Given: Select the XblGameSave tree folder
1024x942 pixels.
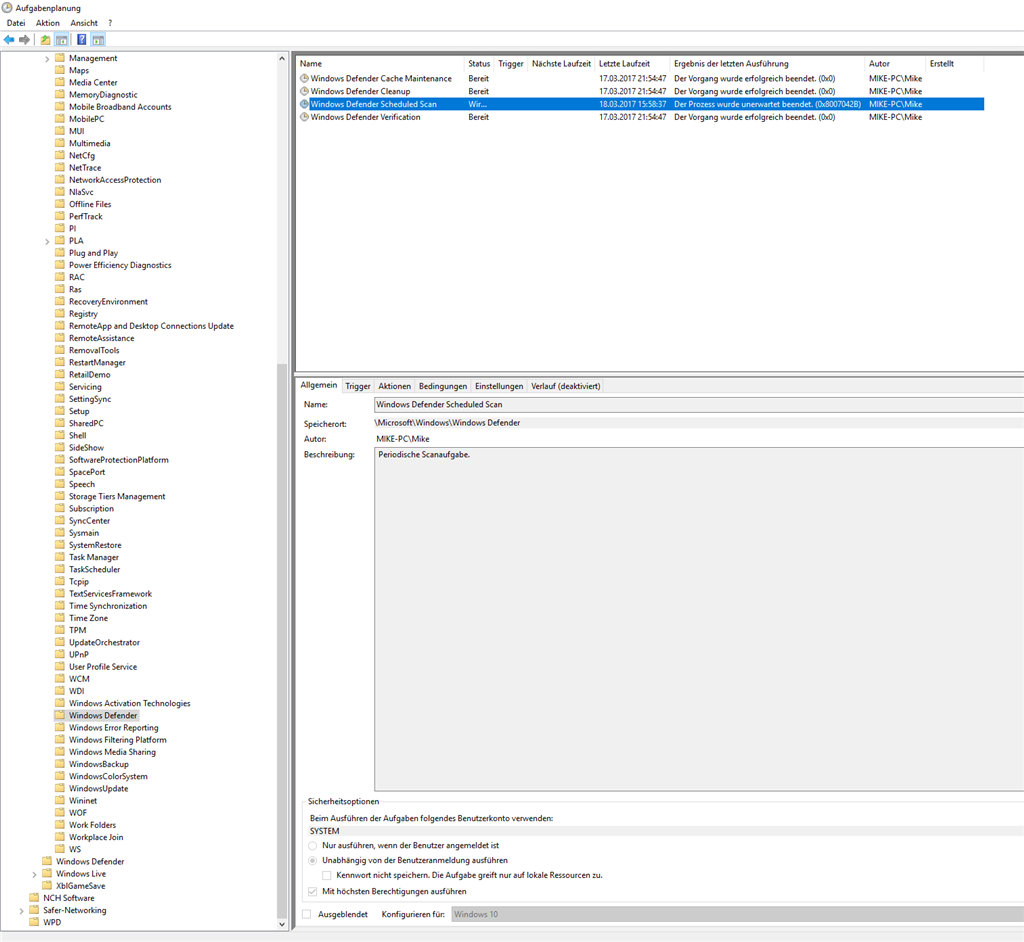Looking at the screenshot, I should (80, 886).
